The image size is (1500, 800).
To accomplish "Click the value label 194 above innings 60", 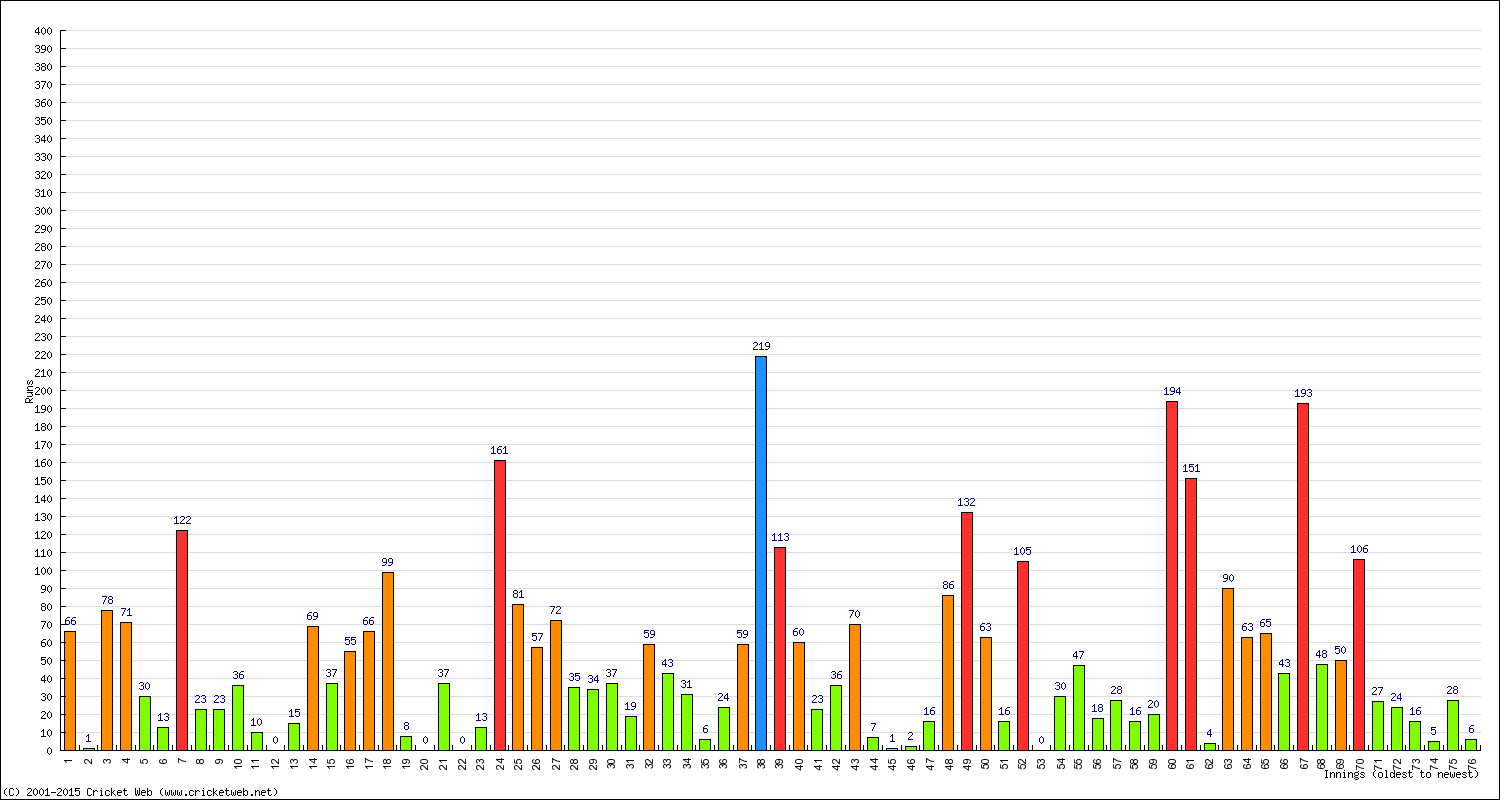I will pos(1173,391).
